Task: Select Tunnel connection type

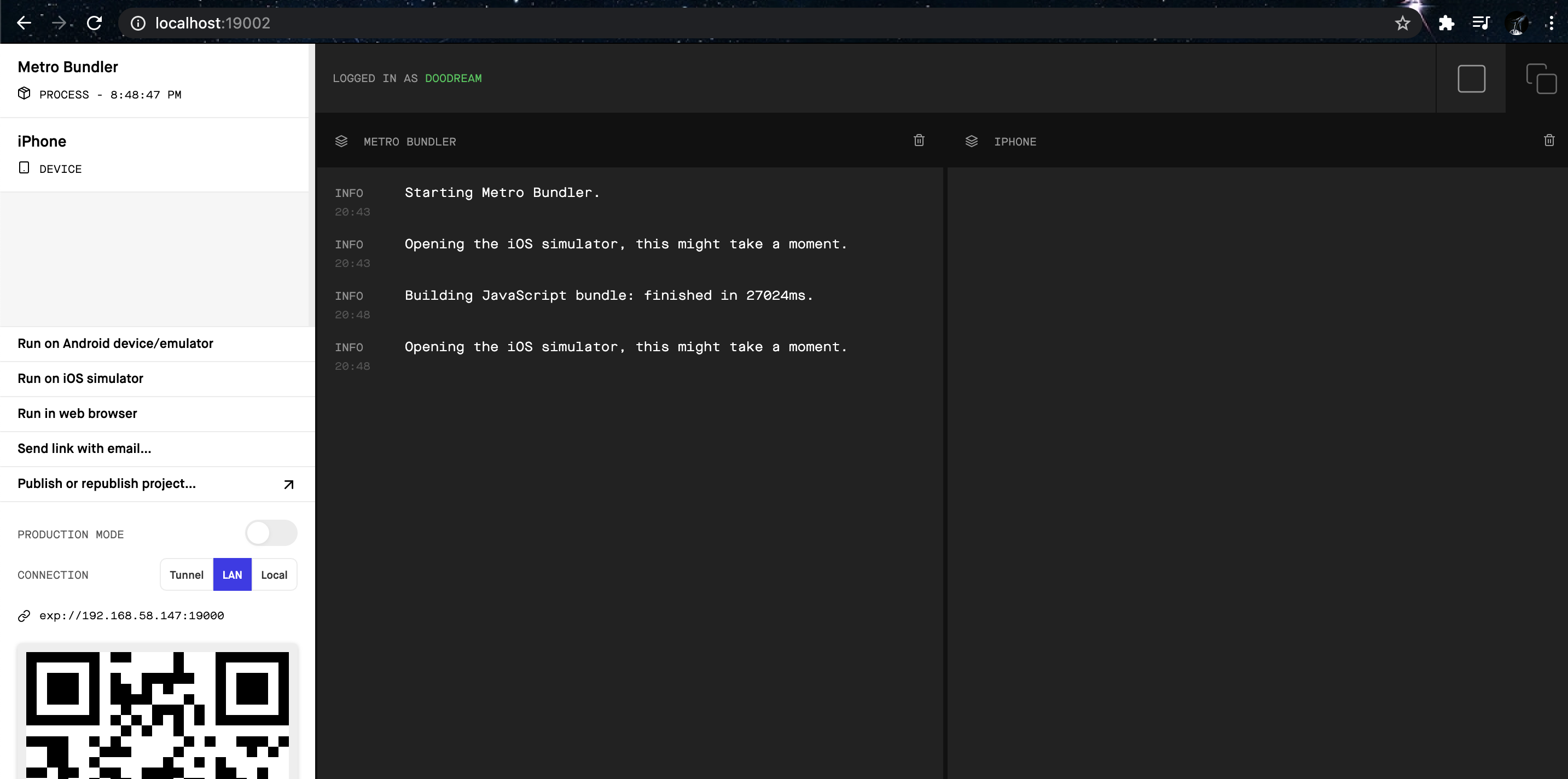Action: click(x=186, y=574)
